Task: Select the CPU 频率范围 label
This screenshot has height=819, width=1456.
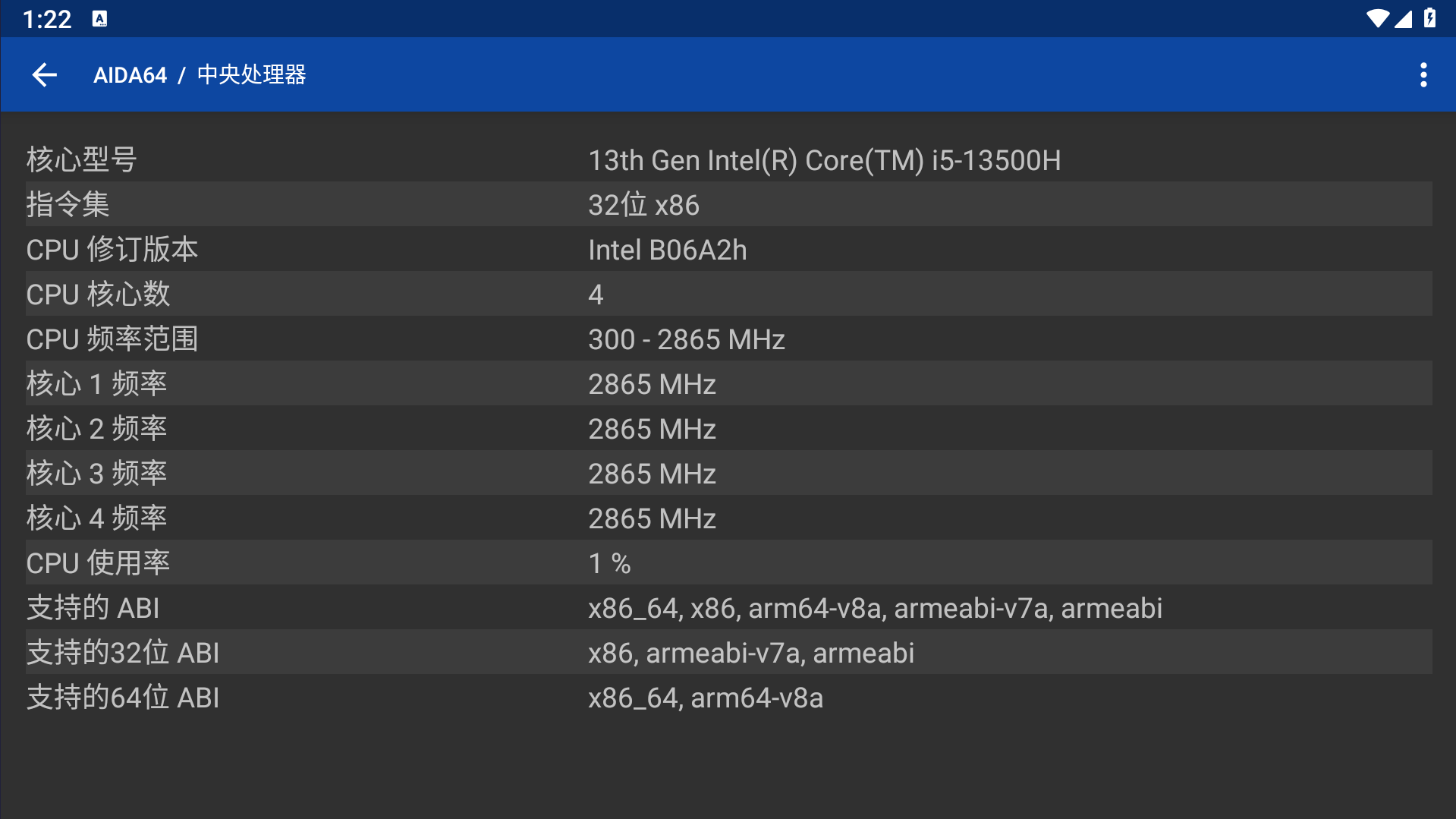Action: pyautogui.click(x=112, y=339)
